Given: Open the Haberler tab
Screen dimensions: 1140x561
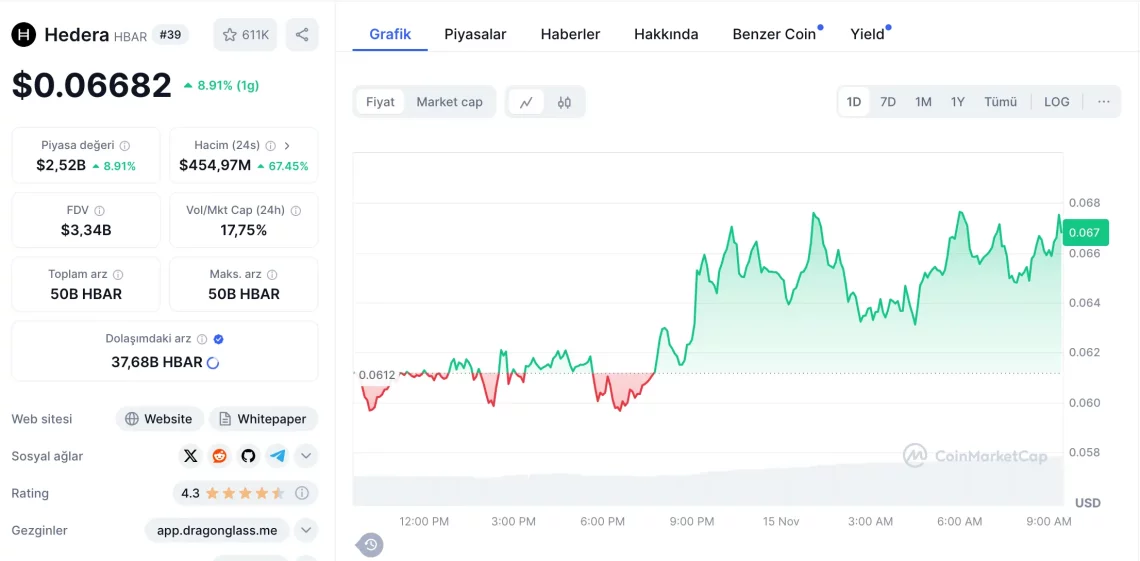Looking at the screenshot, I should 570,34.
